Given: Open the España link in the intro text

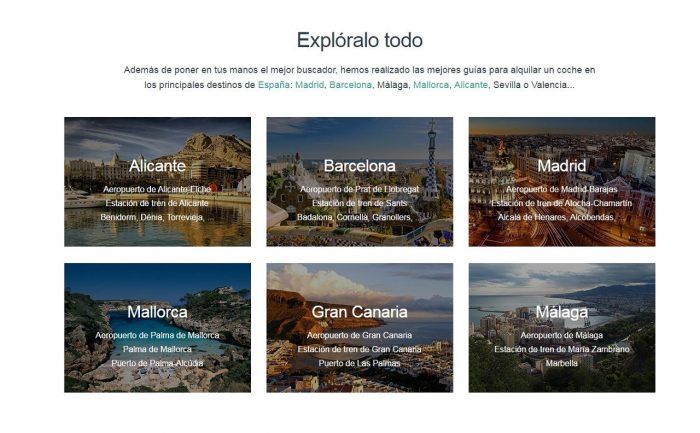Looking at the screenshot, I should pyautogui.click(x=274, y=85).
